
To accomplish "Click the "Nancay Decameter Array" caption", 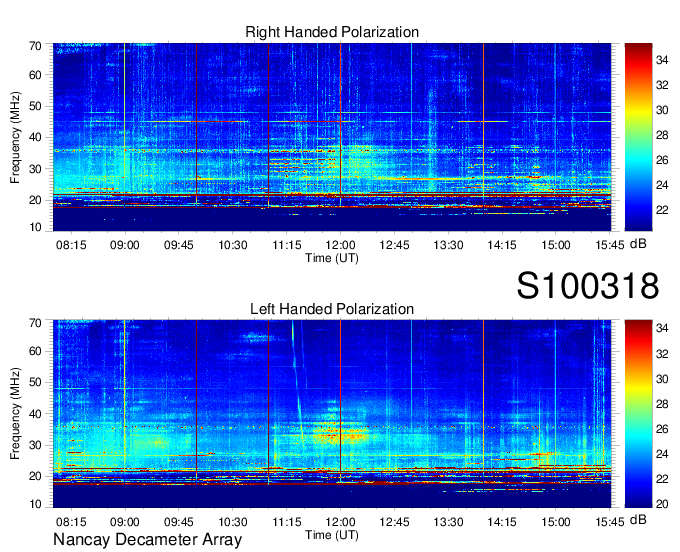I will pyautogui.click(x=147, y=540).
